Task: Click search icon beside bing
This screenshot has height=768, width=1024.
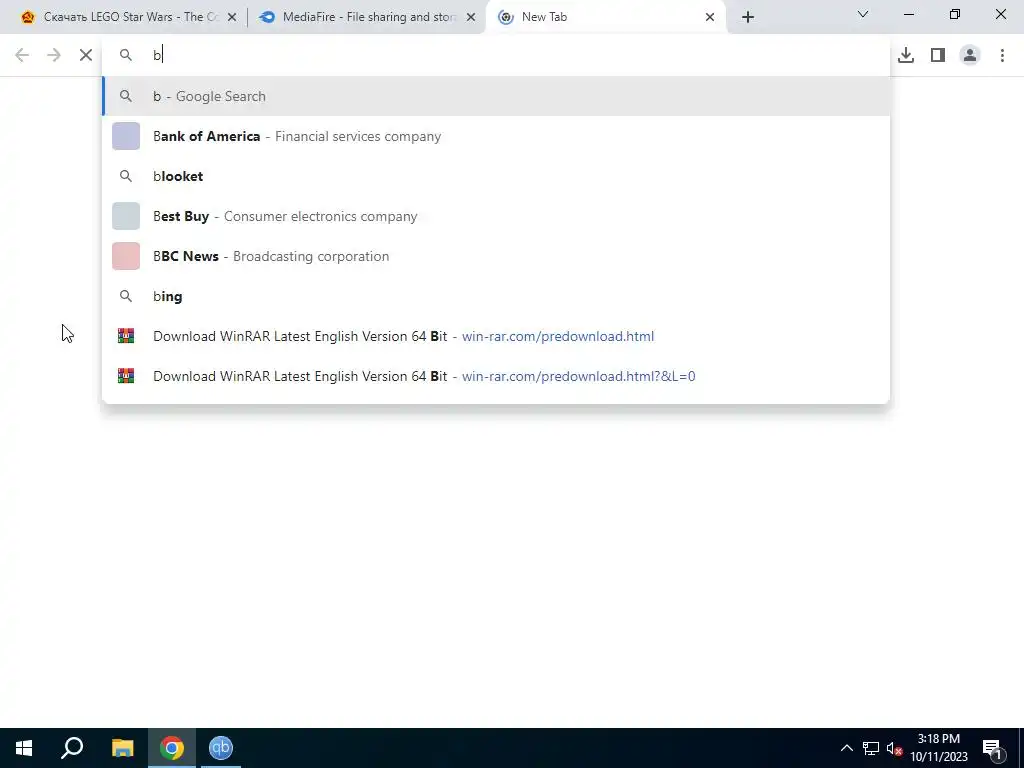Action: [126, 296]
